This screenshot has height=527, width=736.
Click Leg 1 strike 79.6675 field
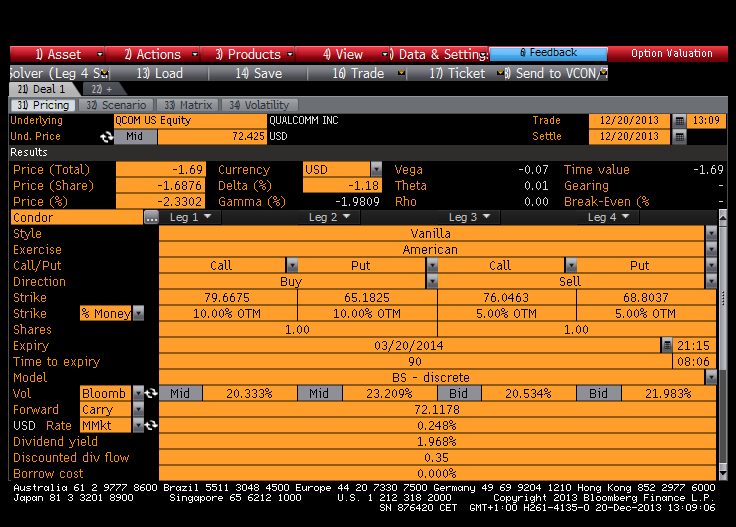(227, 298)
